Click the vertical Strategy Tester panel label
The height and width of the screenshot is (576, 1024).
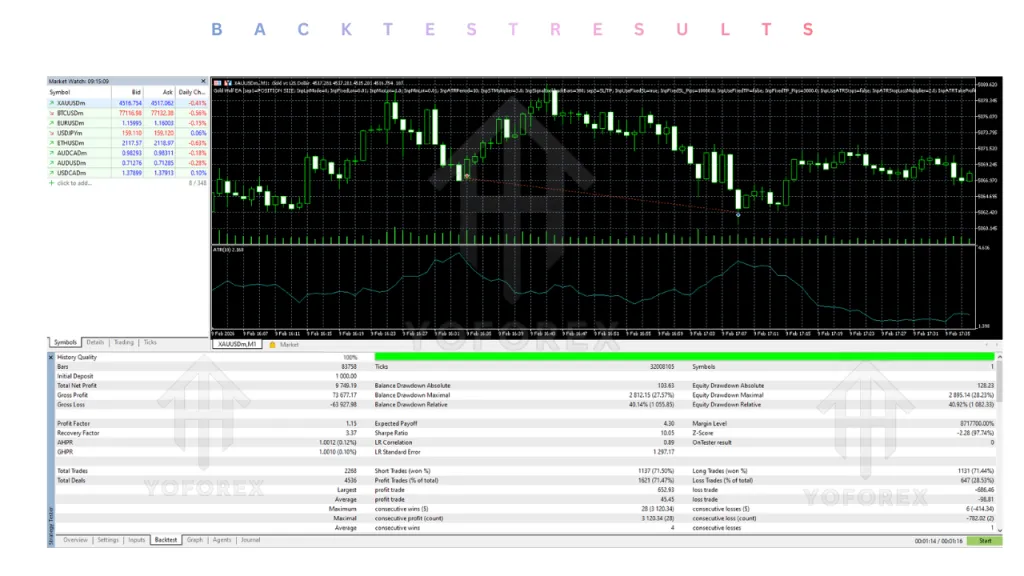(51, 524)
